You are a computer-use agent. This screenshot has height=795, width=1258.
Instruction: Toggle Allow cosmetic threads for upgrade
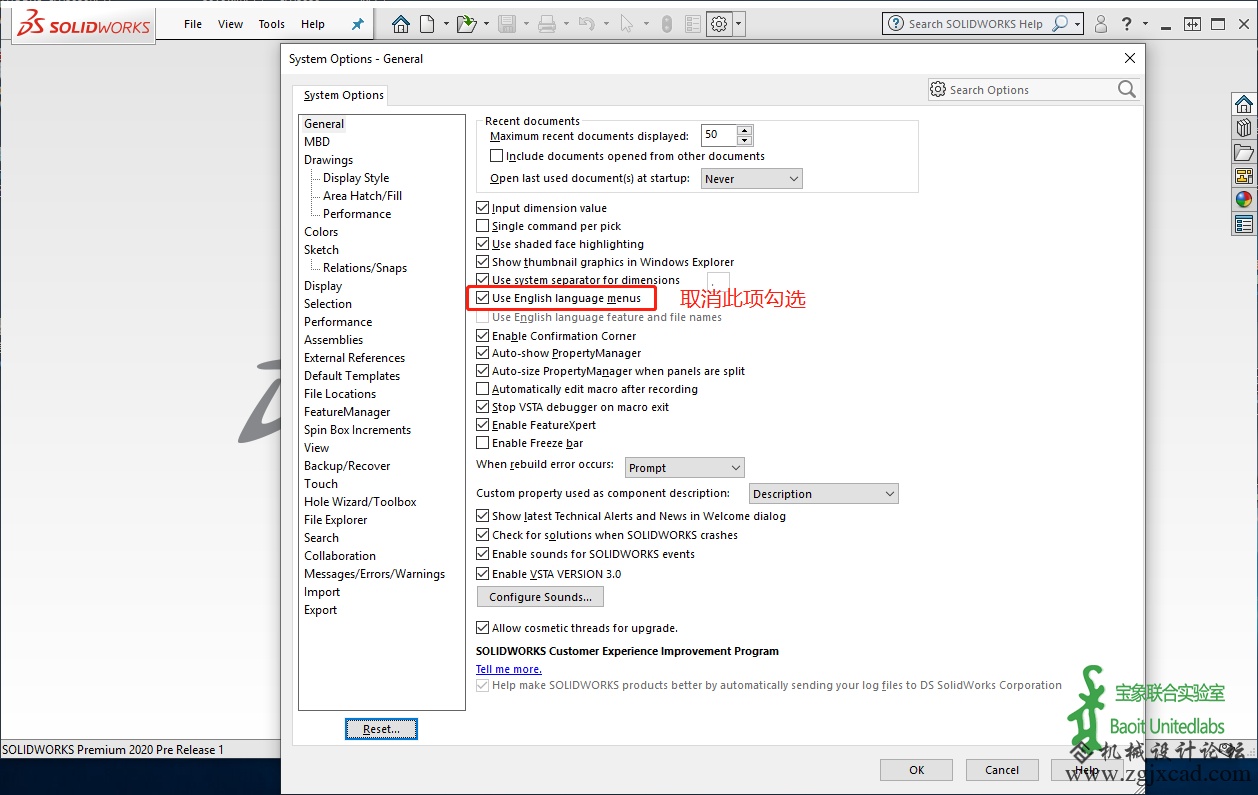click(x=483, y=628)
